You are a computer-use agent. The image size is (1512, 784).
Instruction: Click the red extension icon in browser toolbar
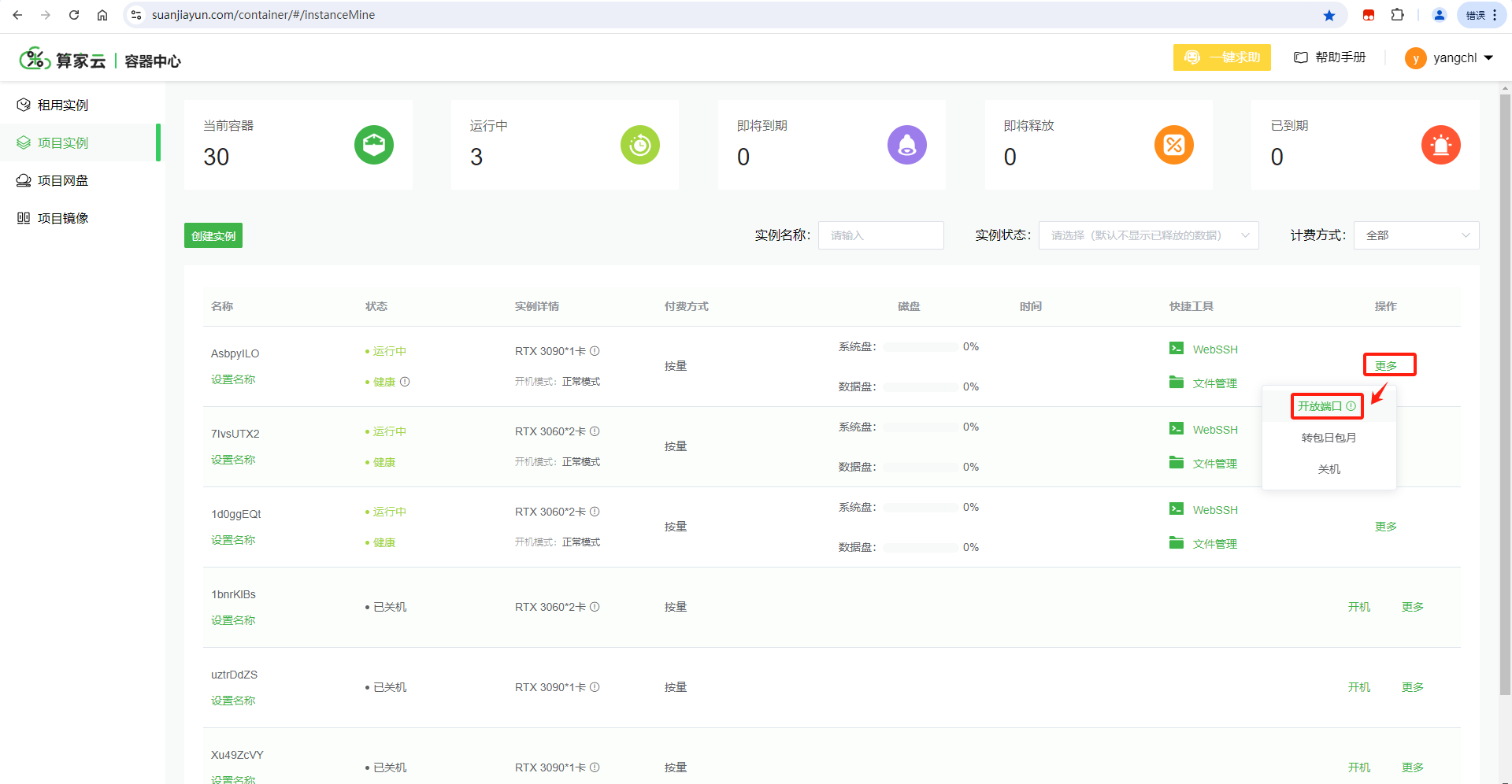pos(1369,15)
